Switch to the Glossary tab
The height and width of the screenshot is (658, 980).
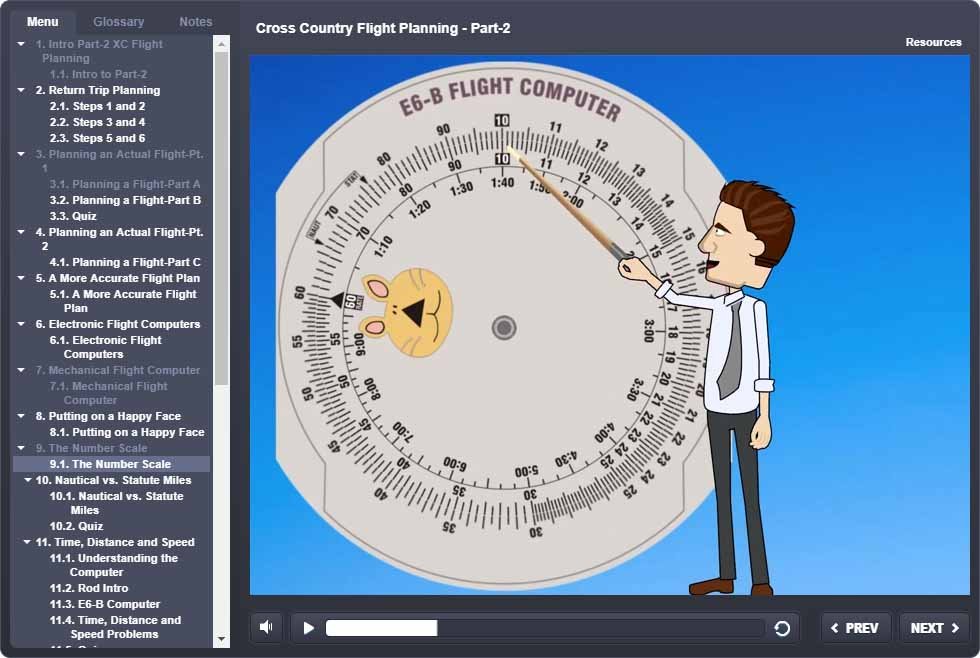(x=118, y=21)
